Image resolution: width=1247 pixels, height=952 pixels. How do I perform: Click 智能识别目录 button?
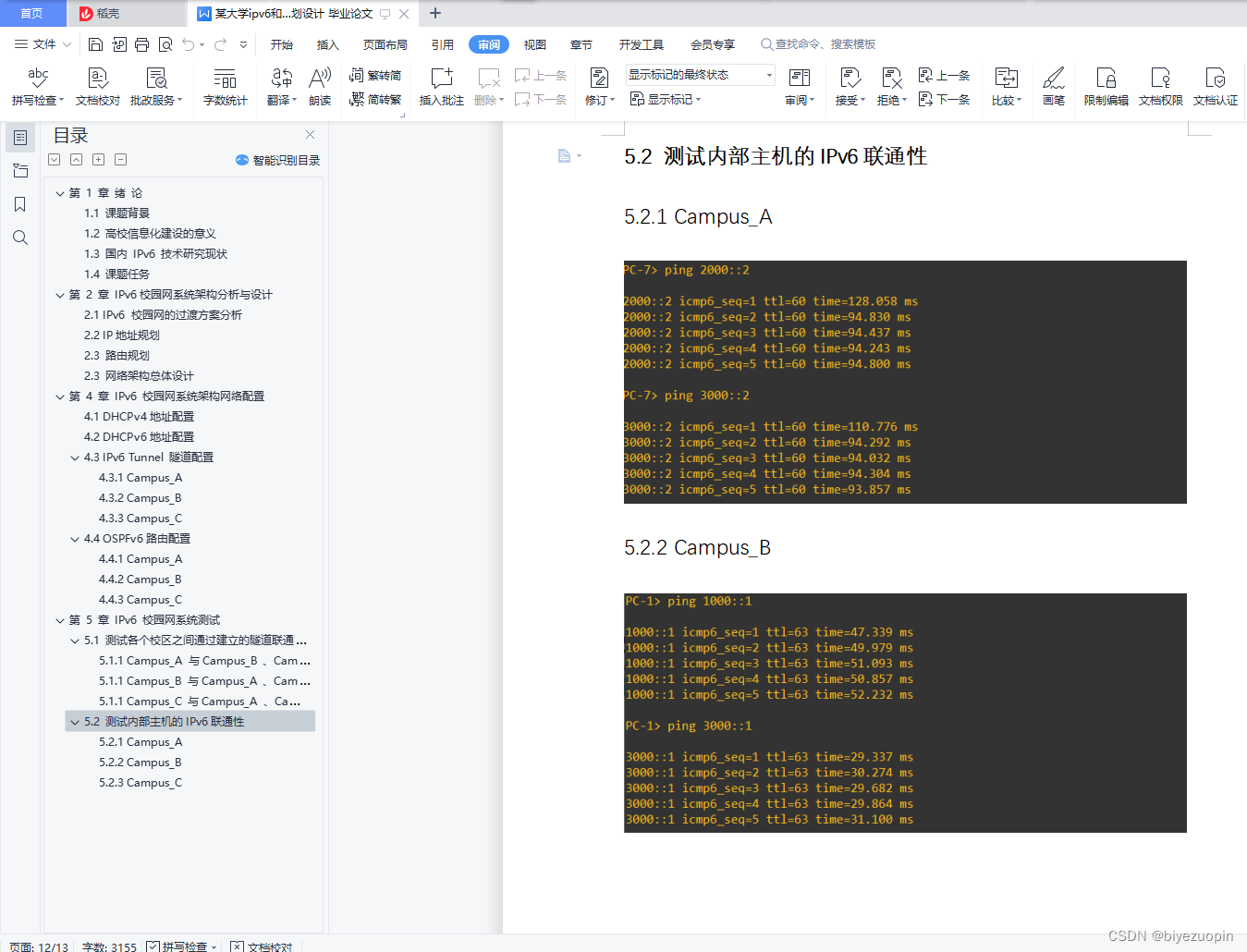278,160
